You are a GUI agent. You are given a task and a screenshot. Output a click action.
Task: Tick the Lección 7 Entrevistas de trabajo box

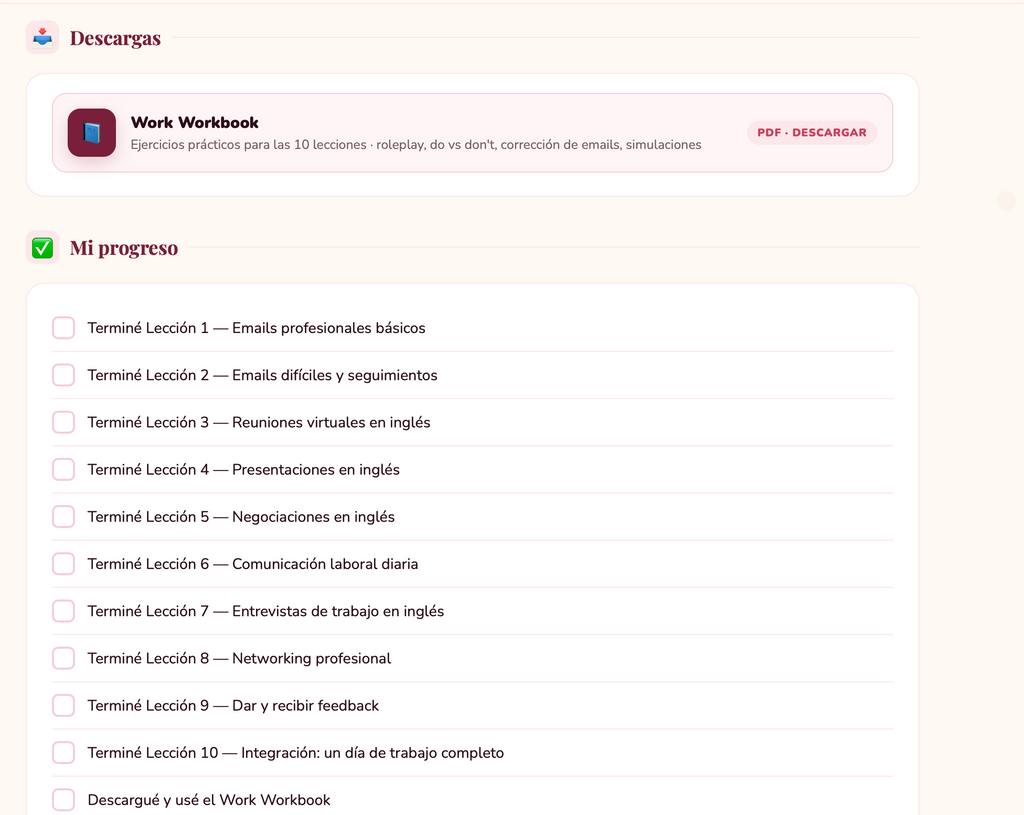64,611
